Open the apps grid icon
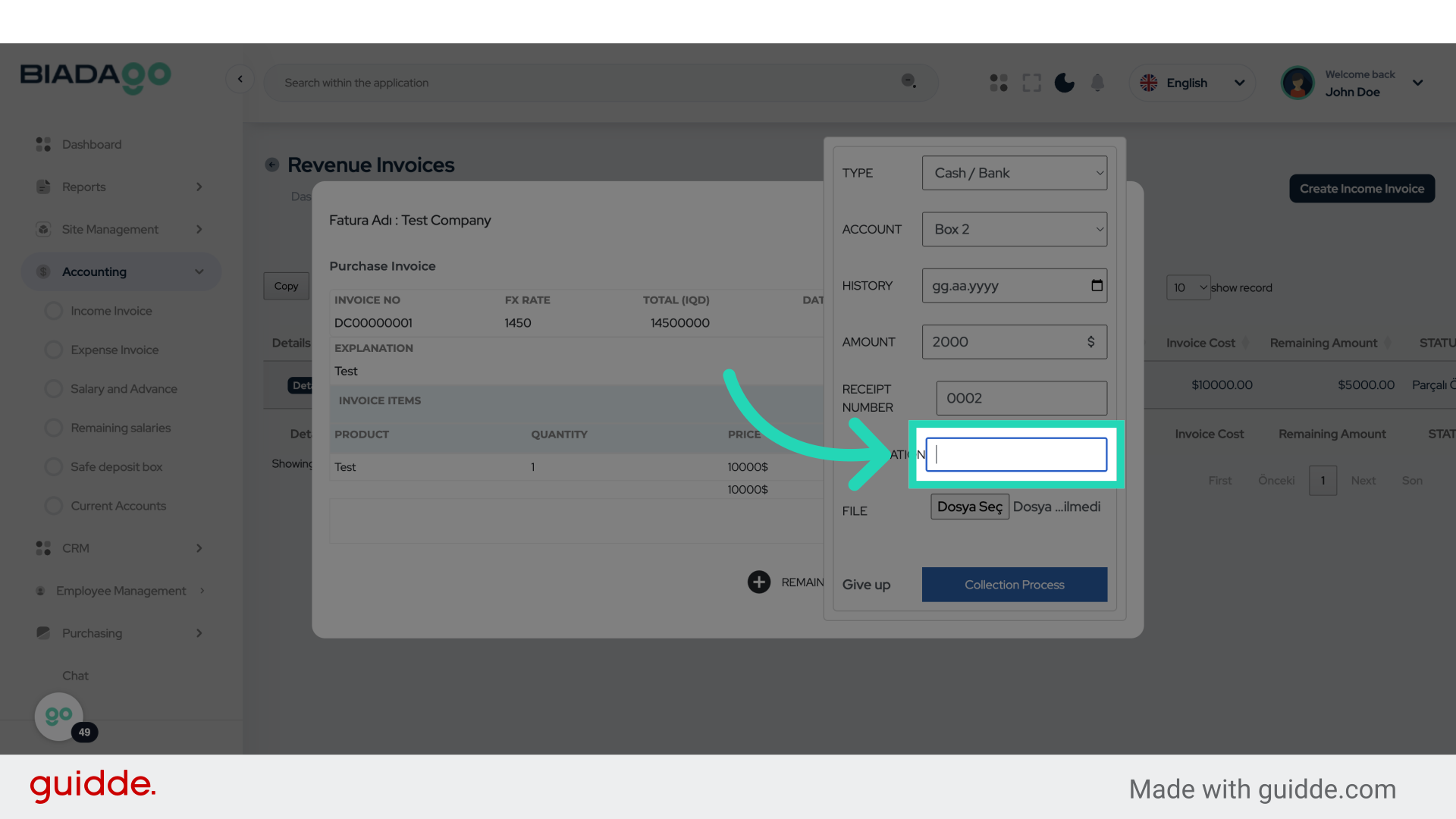The image size is (1456, 819). coord(999,83)
